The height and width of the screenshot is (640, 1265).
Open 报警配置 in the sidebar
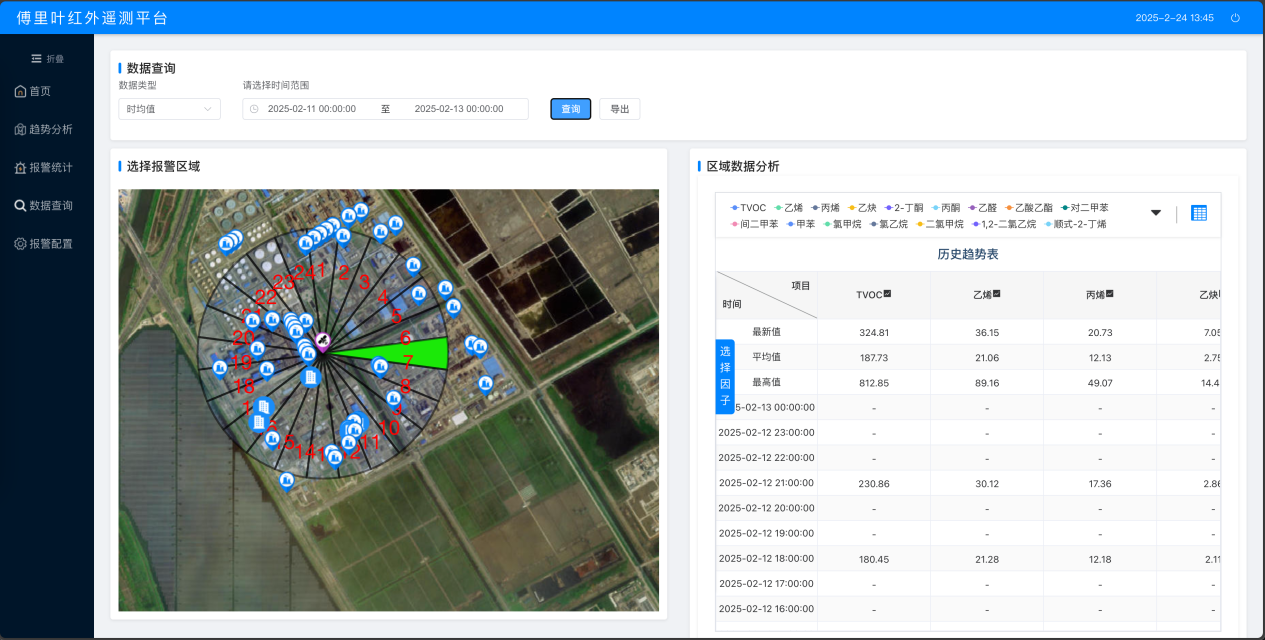pos(50,243)
